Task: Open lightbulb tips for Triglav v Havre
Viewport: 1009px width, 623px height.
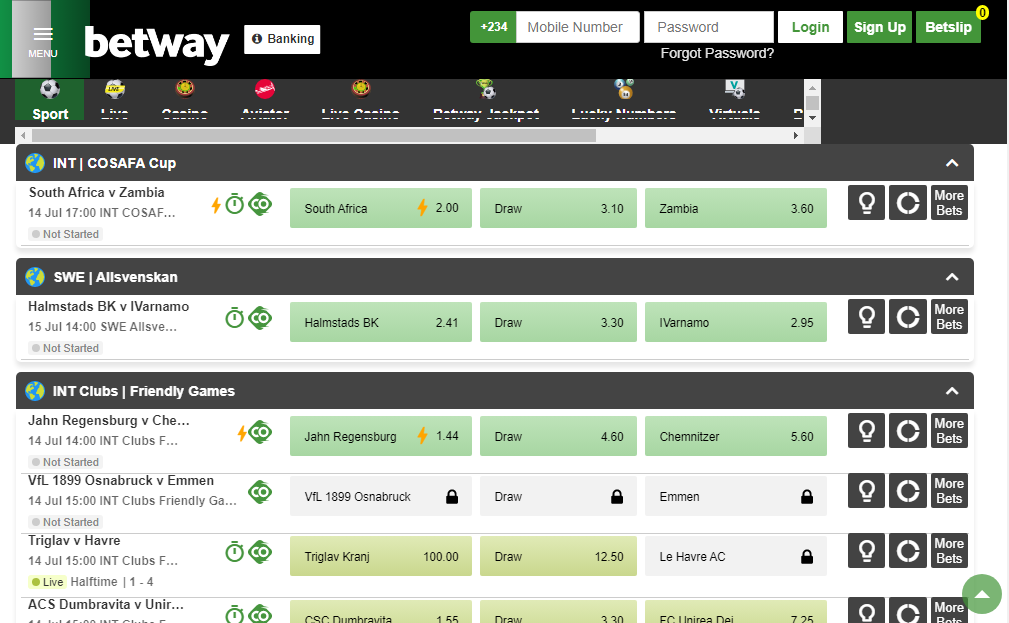Action: [866, 550]
